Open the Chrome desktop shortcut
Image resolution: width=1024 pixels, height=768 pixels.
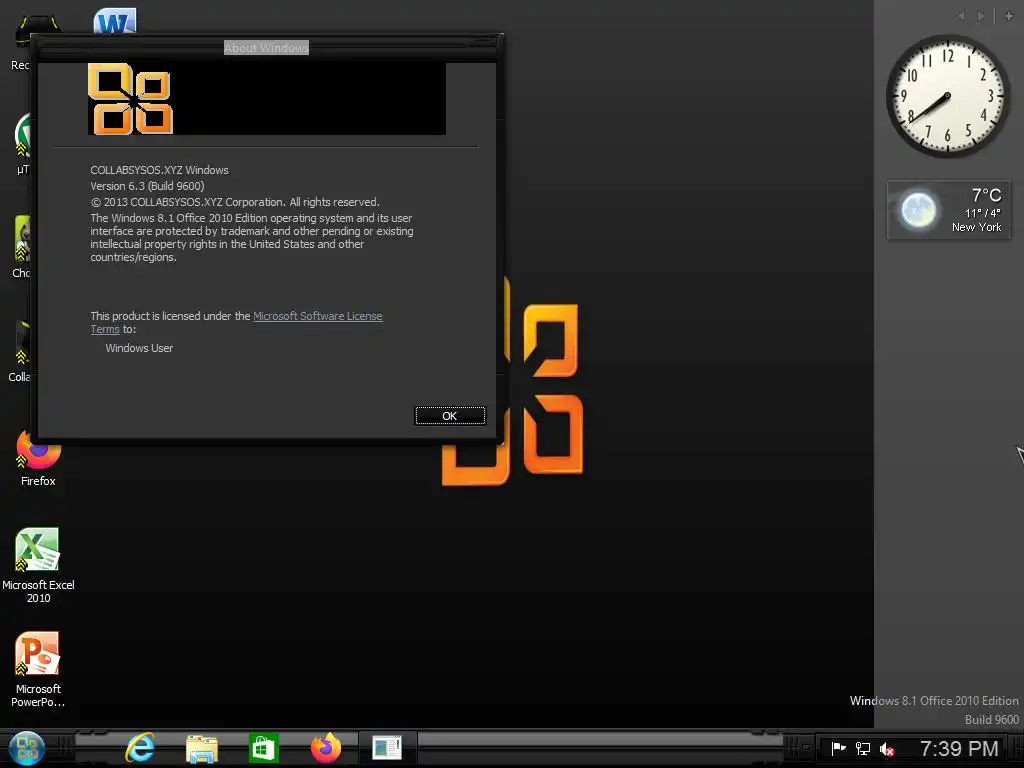click(22, 245)
